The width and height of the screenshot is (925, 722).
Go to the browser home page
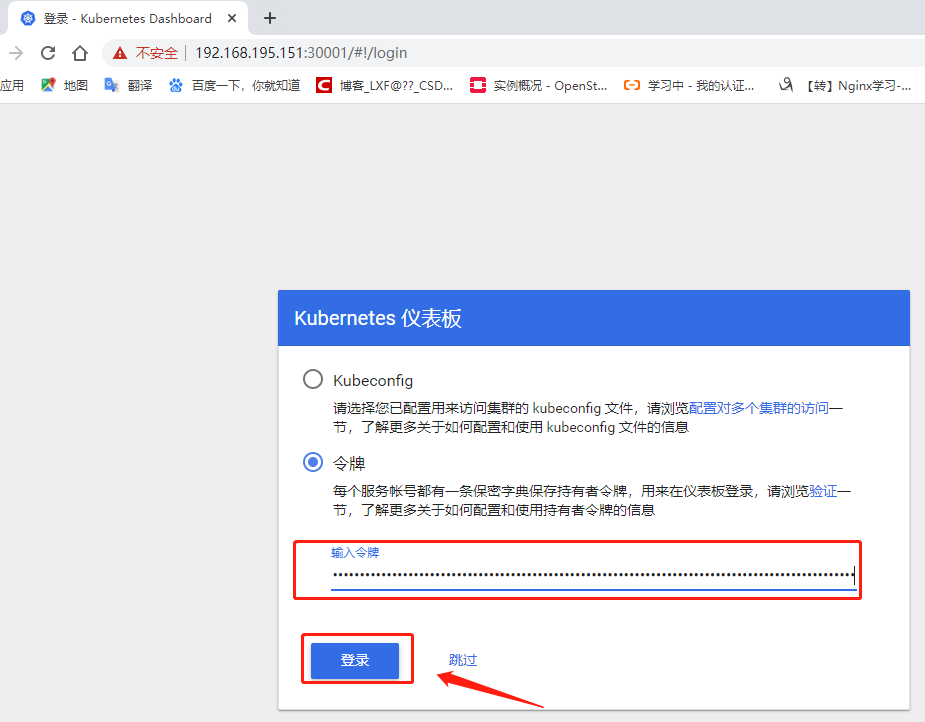80,53
